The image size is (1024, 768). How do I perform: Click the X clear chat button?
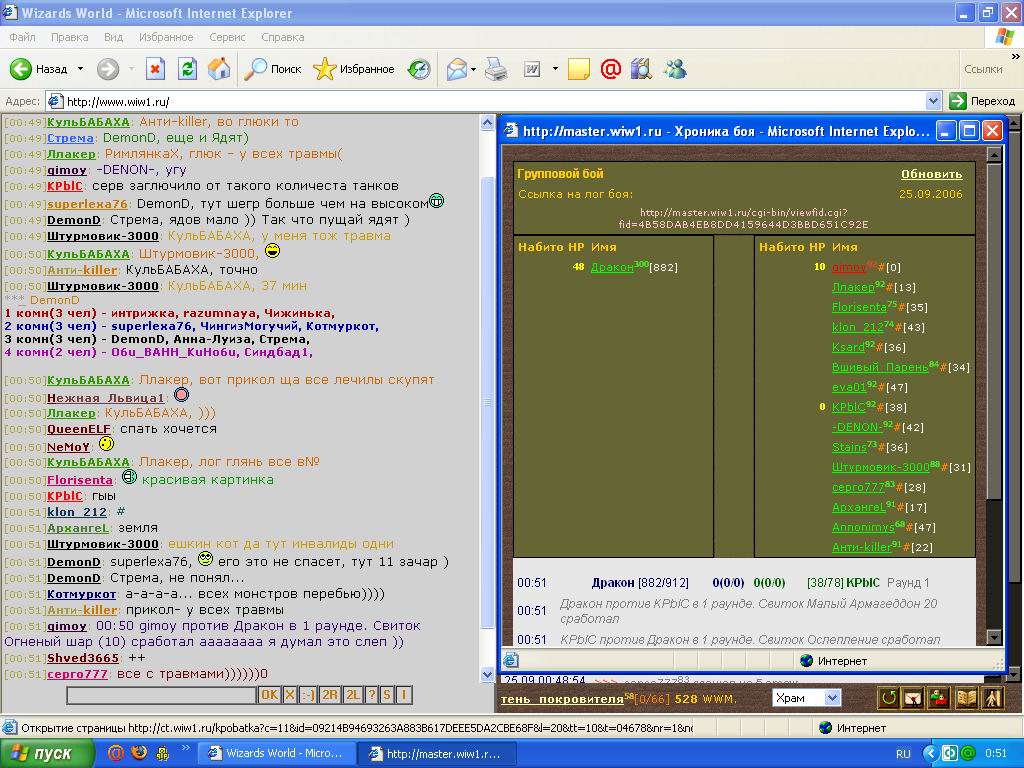pos(290,695)
